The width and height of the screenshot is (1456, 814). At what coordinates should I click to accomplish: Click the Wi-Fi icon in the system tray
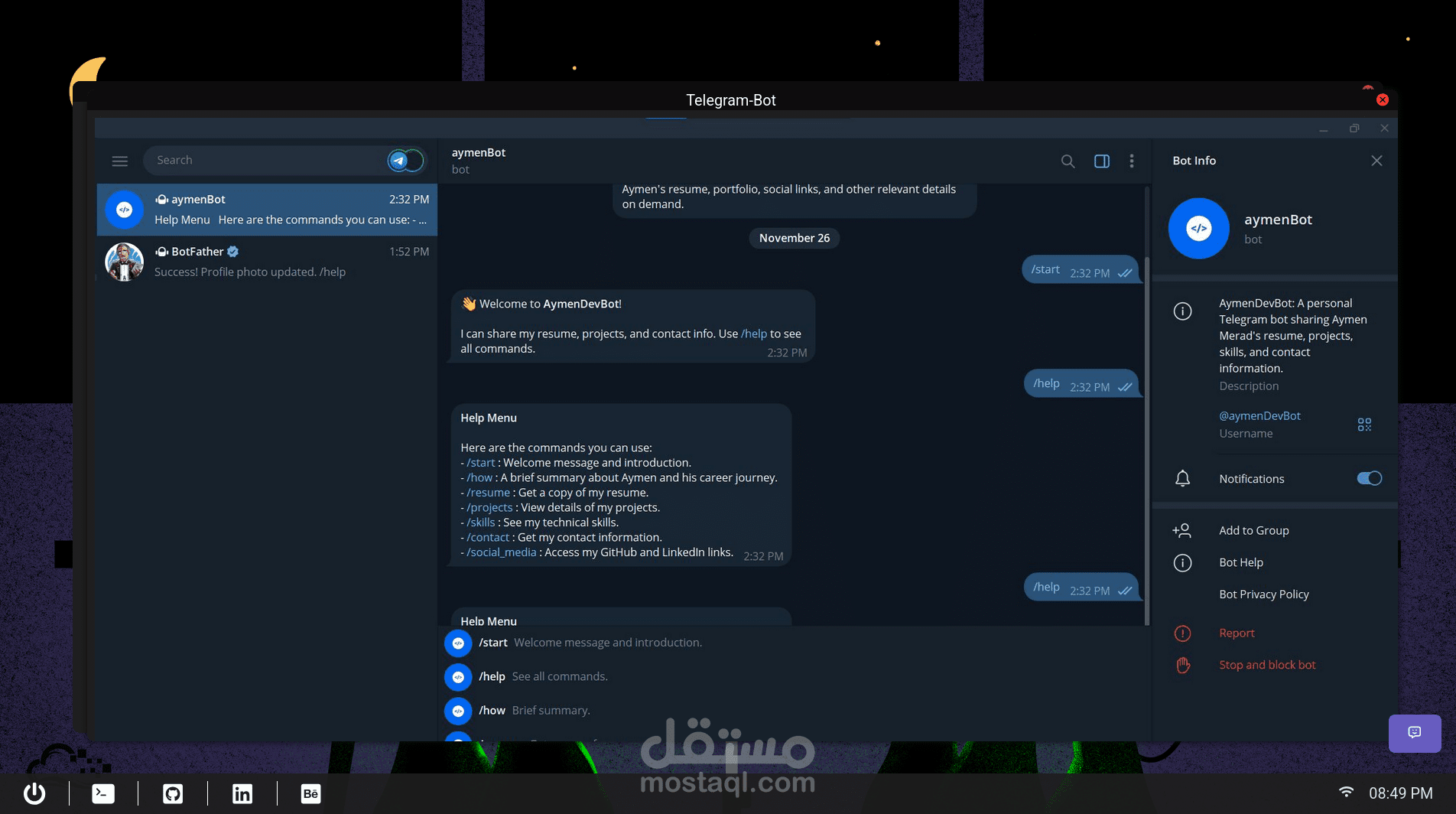(x=1346, y=793)
